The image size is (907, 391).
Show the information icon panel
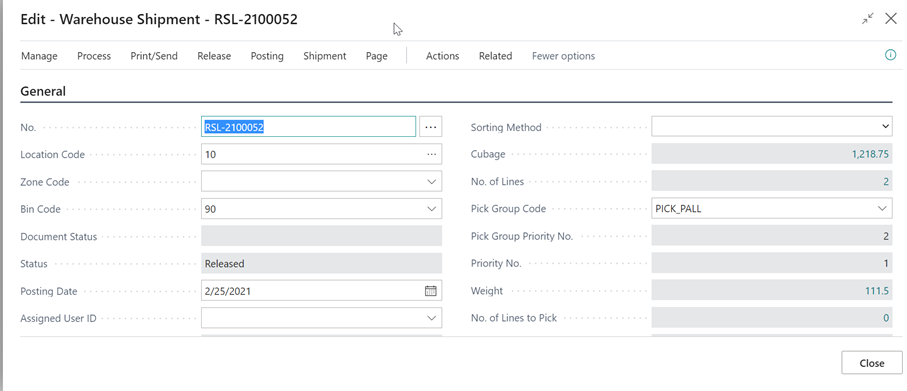[891, 55]
